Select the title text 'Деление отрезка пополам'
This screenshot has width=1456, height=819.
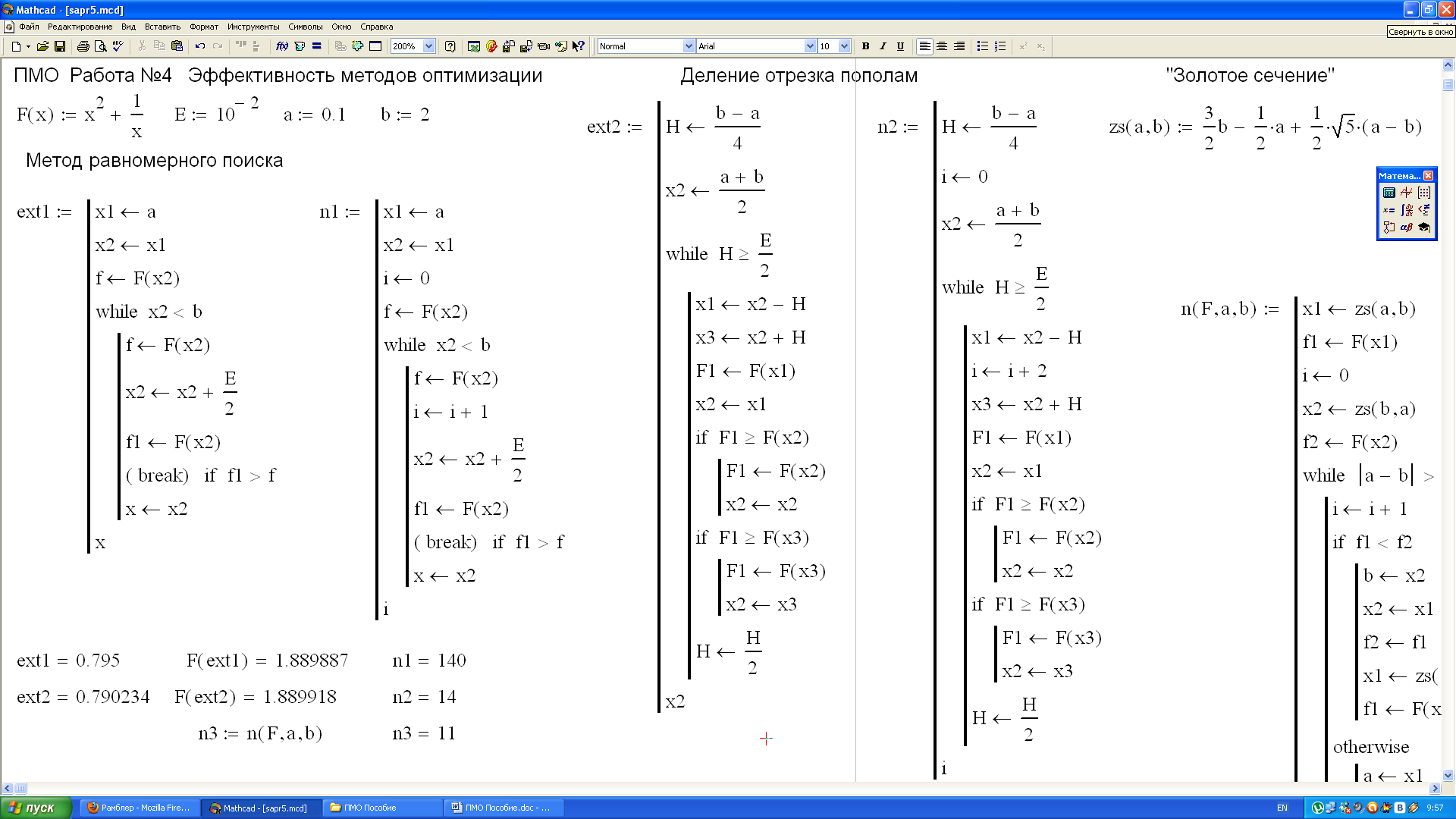point(799,76)
